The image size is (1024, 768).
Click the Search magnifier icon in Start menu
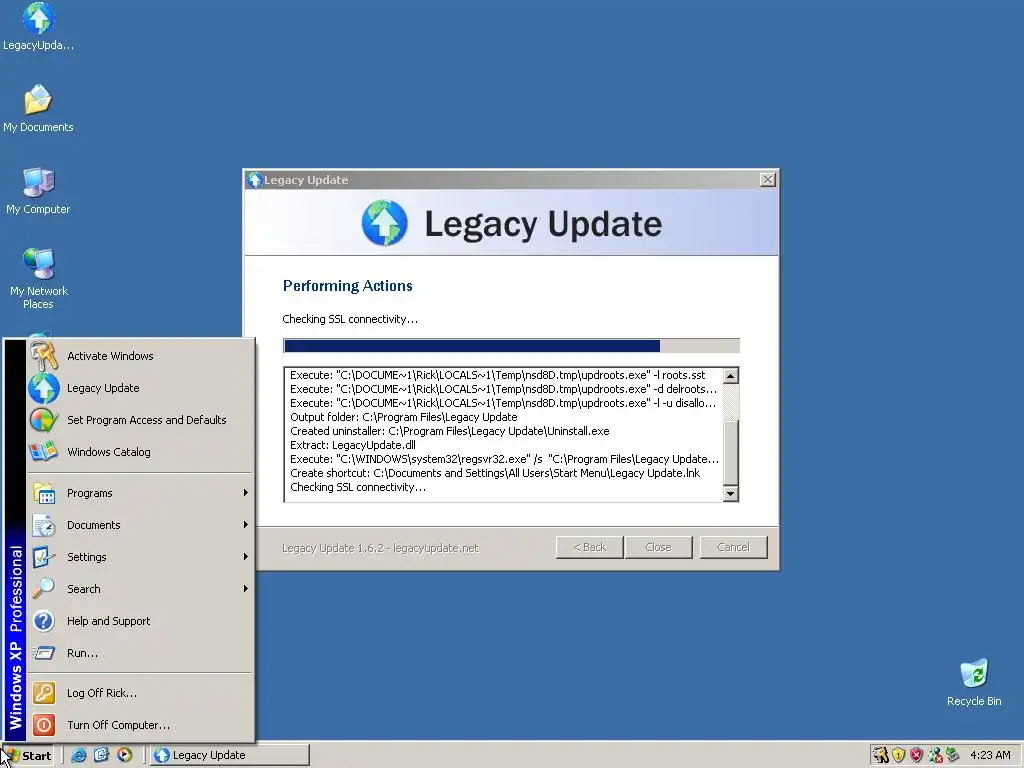coord(44,589)
